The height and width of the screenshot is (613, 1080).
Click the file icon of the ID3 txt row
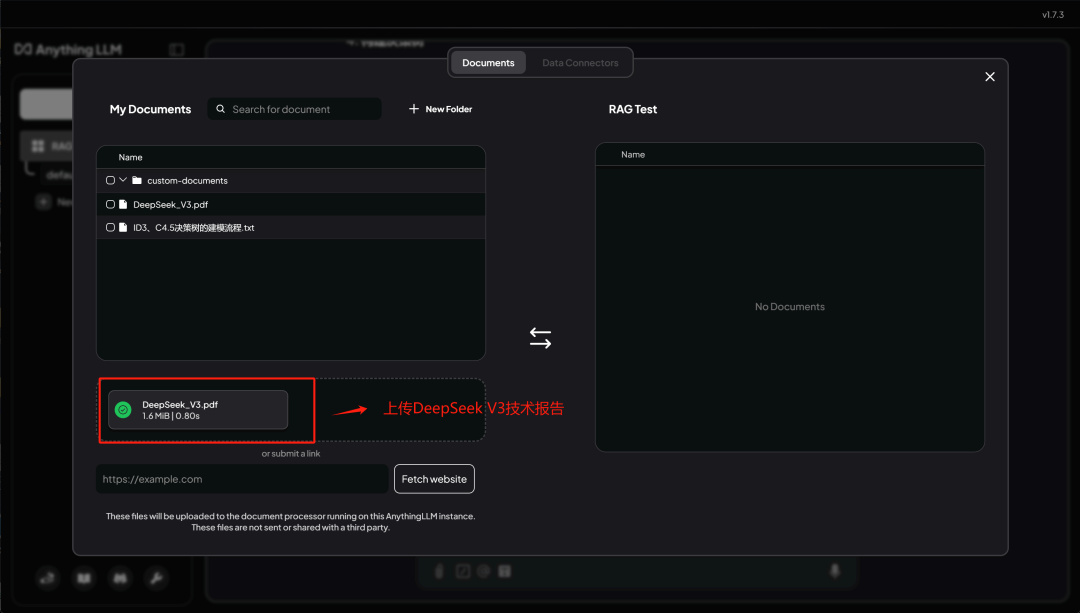(x=123, y=227)
